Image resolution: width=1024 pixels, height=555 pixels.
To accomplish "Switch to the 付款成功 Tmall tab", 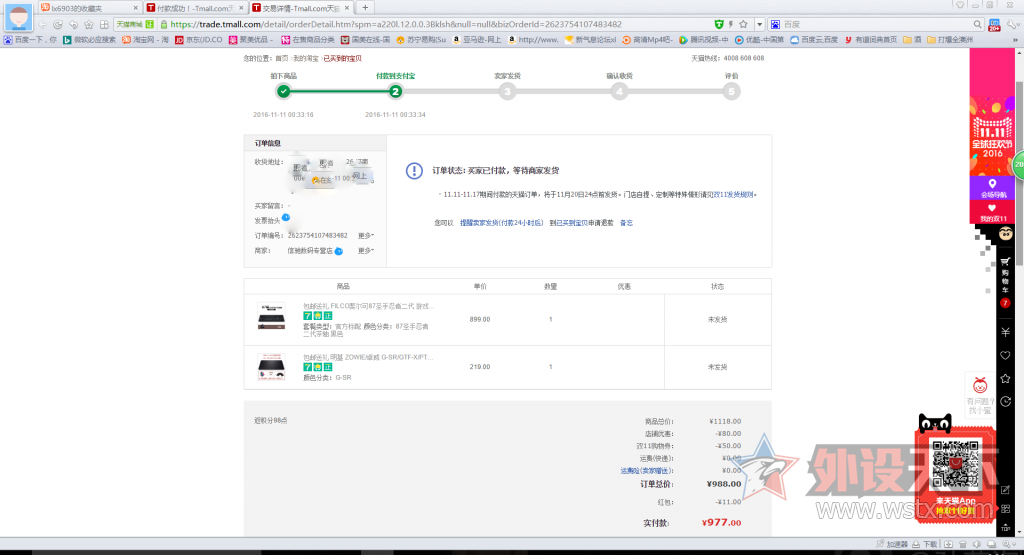I will point(195,8).
